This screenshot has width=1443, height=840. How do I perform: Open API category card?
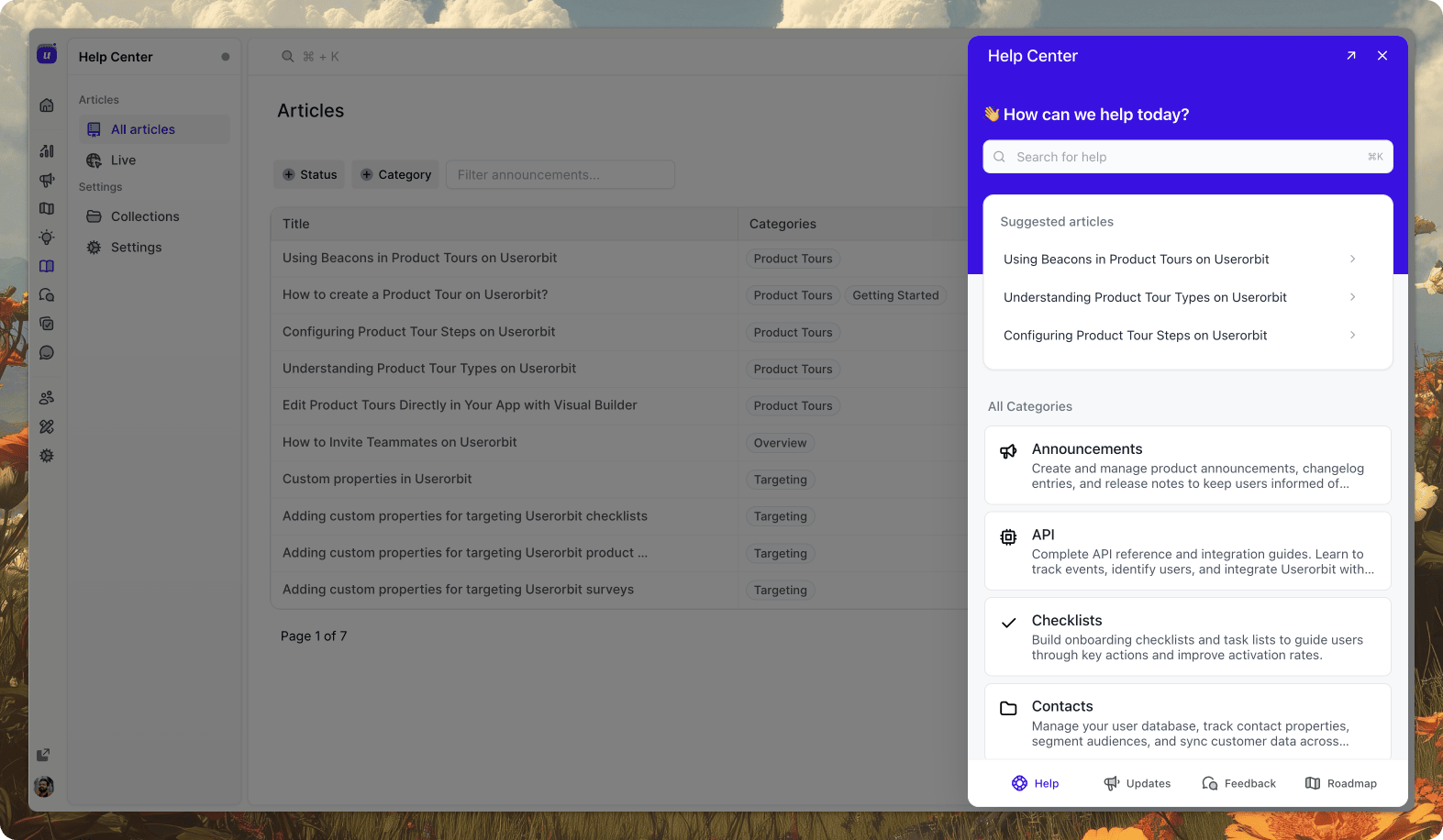pos(1188,551)
